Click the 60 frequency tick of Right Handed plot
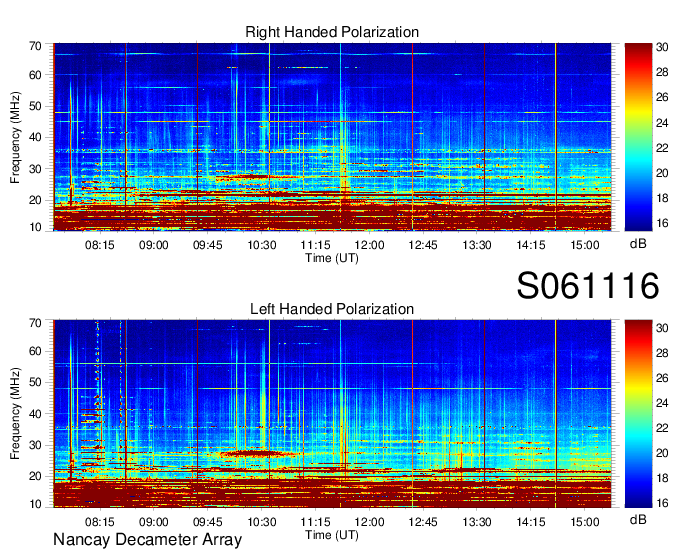Screen dimensions: 680x552 (35, 75)
